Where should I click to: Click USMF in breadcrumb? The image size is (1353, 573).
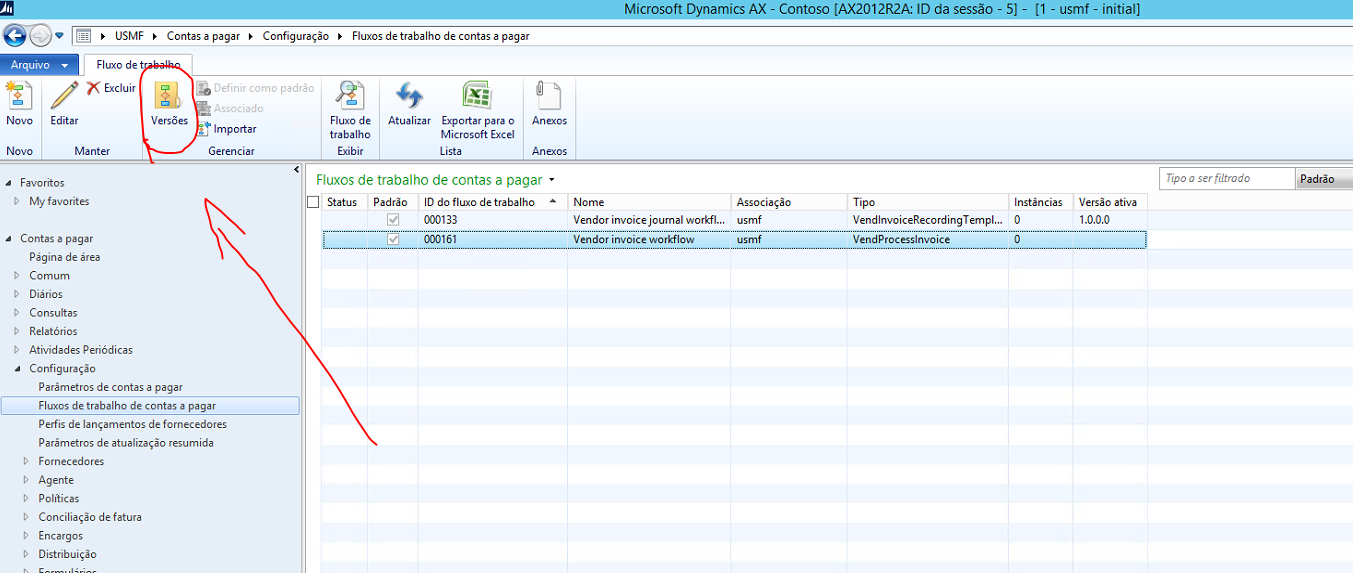coord(129,36)
